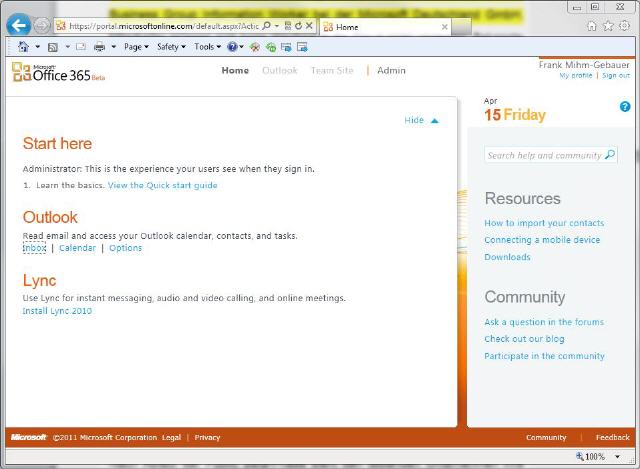Click the Read mail envelope icon
The image size is (640, 469).
[x=81, y=47]
